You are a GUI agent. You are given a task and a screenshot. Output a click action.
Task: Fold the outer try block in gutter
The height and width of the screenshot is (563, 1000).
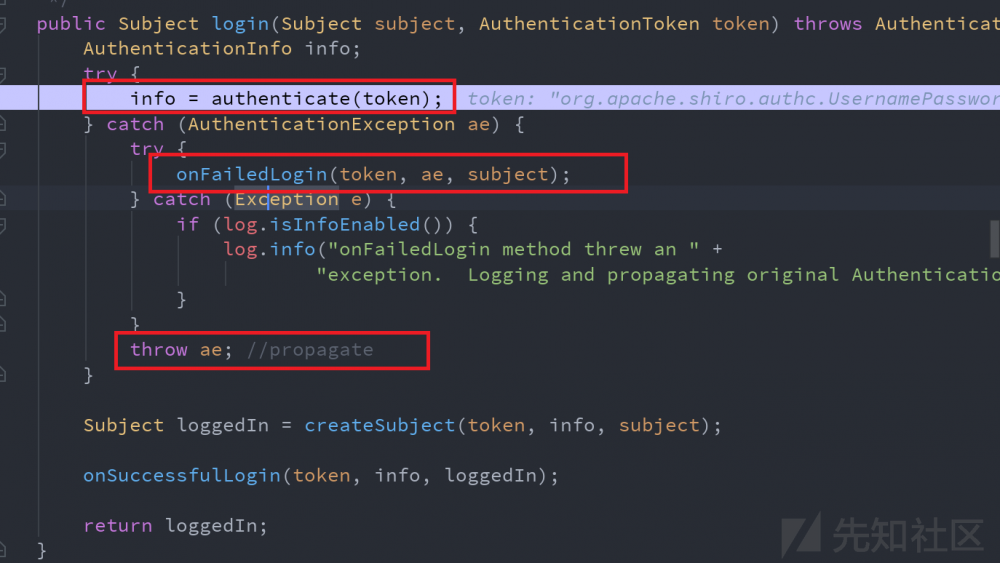point(3,73)
